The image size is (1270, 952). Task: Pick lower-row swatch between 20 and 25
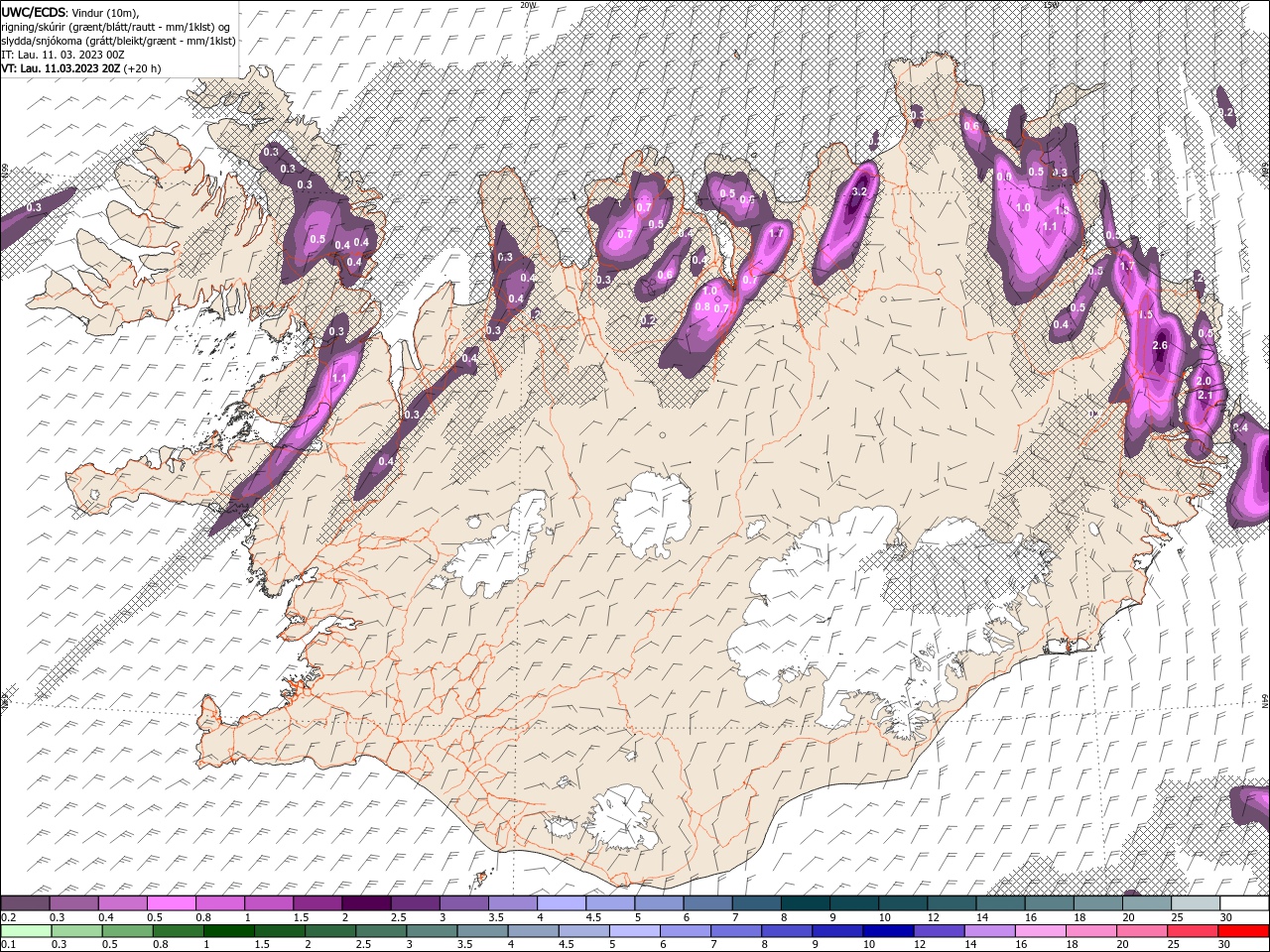tap(1141, 931)
